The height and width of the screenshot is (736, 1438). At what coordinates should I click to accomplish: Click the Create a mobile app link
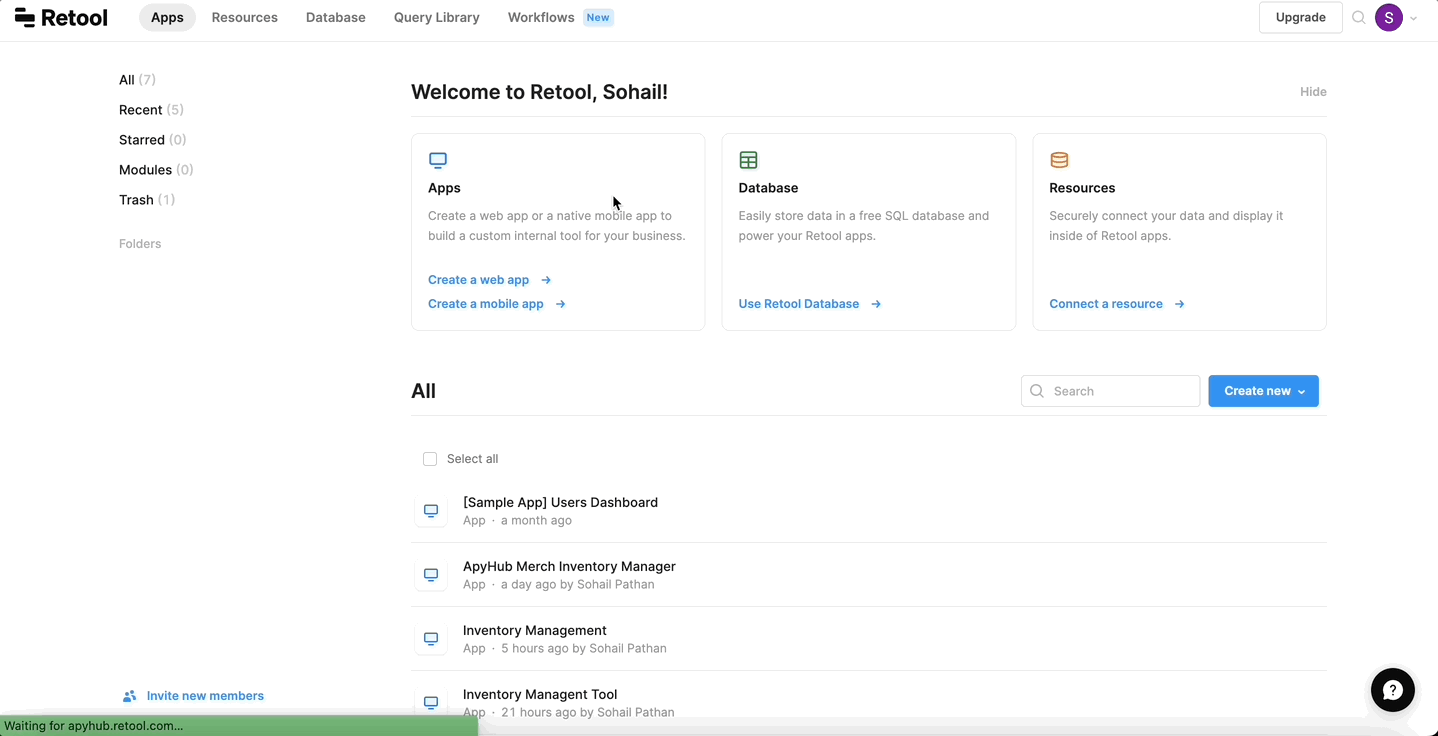tap(486, 304)
